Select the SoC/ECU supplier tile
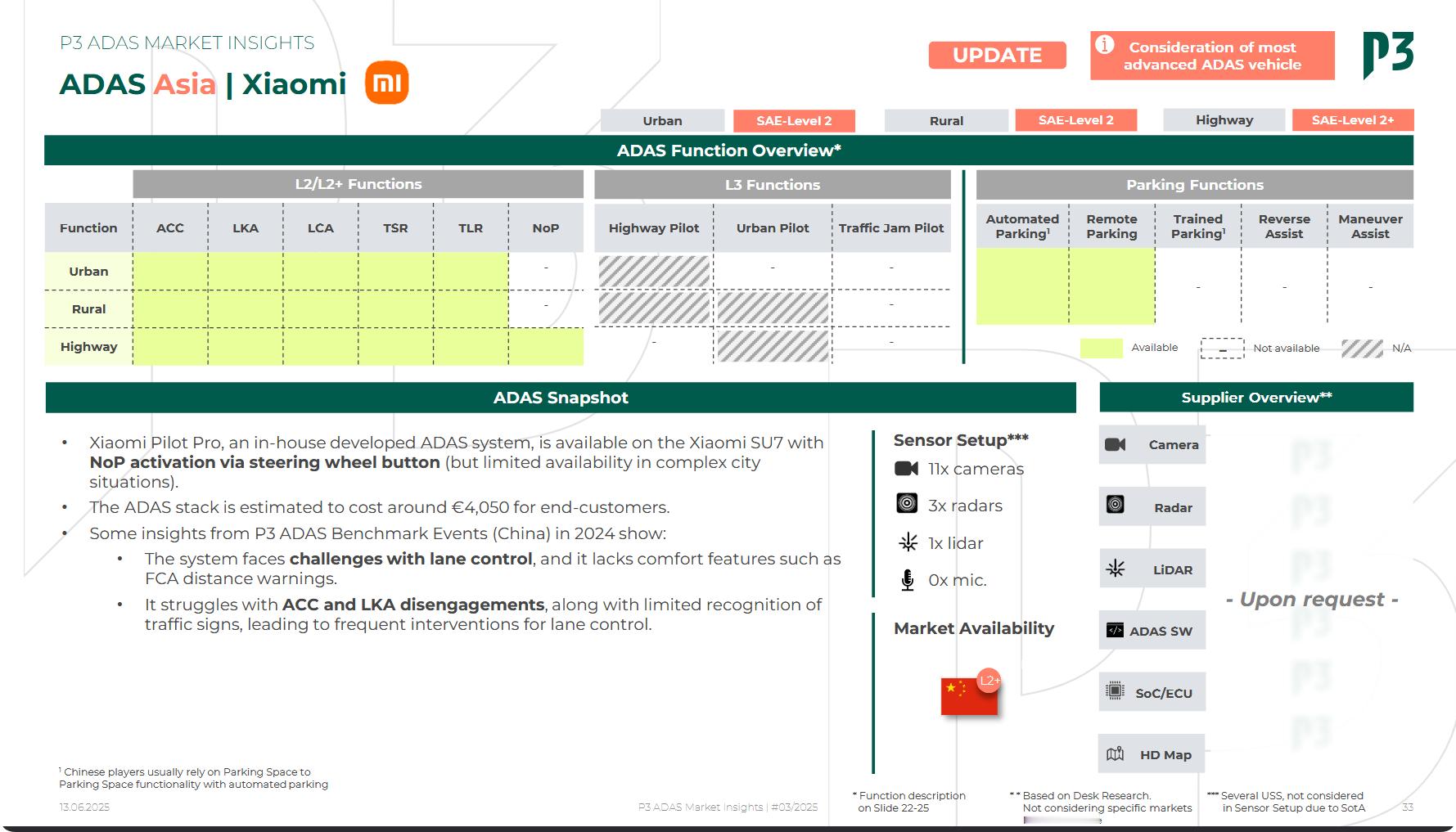The height and width of the screenshot is (832, 1456). [x=1152, y=692]
